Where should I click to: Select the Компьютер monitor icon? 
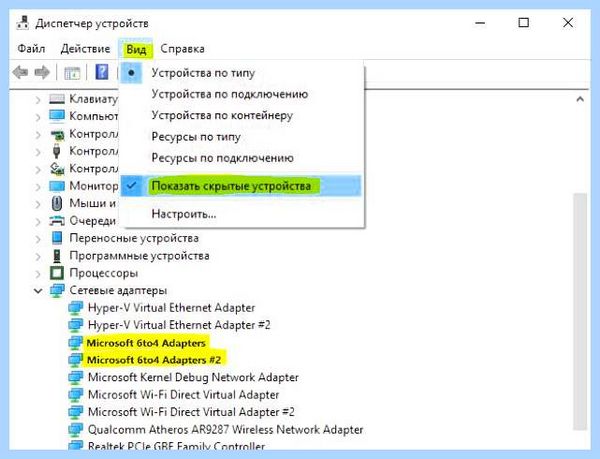(57, 116)
